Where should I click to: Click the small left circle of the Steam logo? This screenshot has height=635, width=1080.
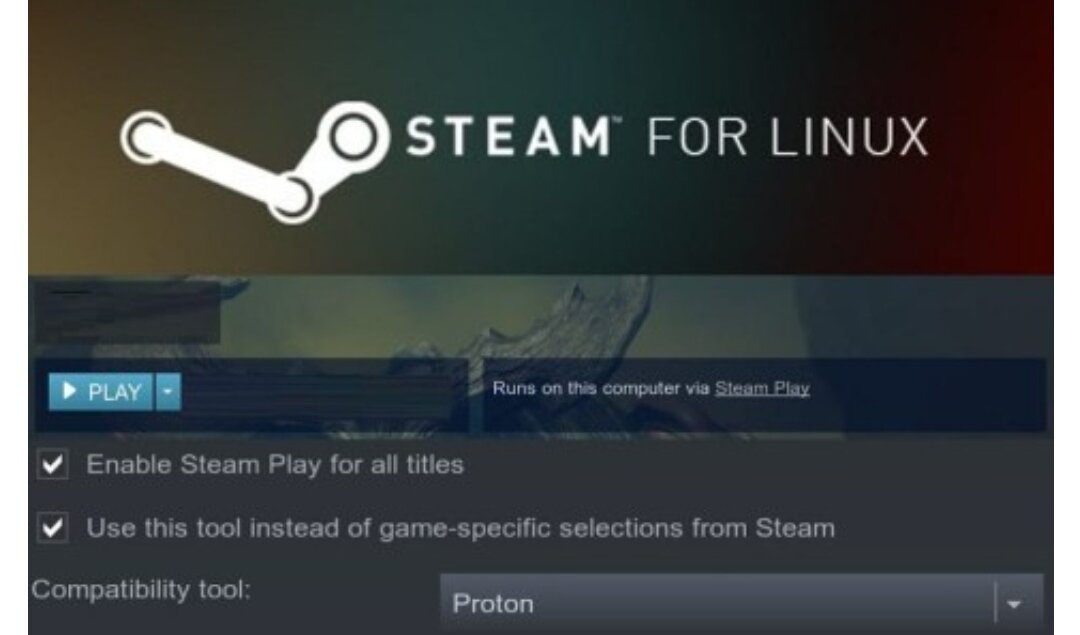click(x=147, y=137)
